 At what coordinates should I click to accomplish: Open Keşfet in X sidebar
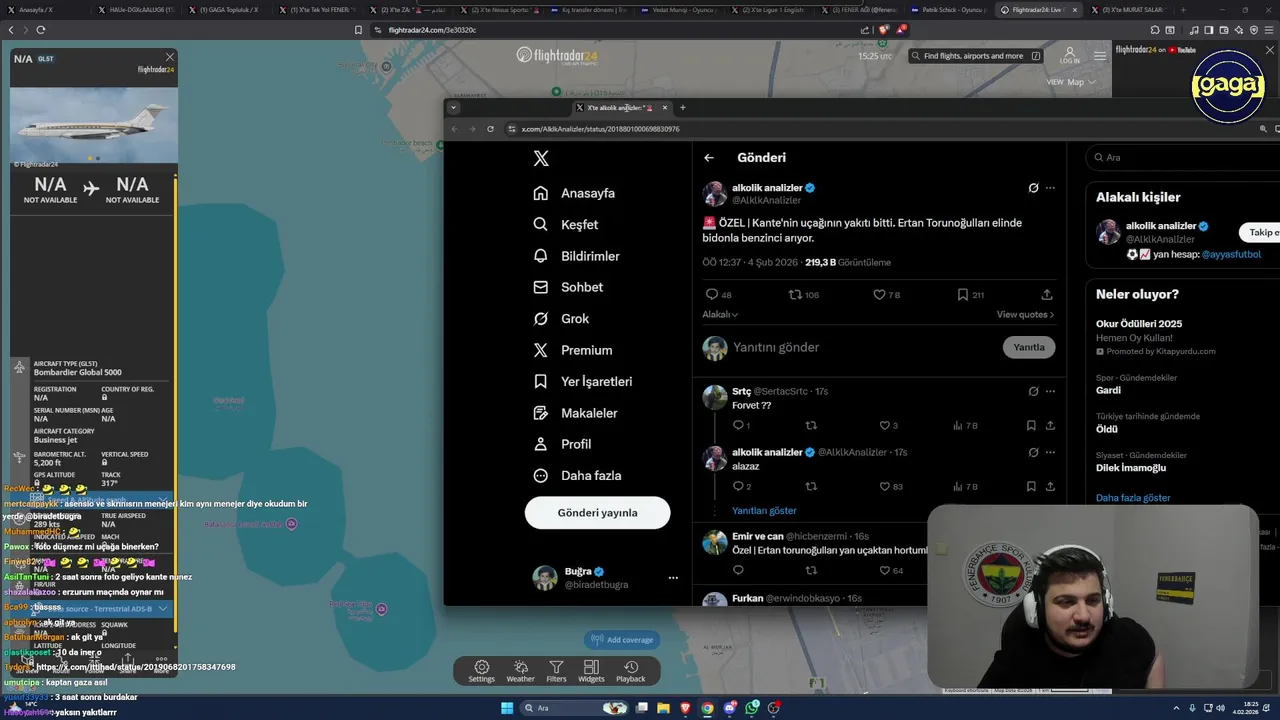pyautogui.click(x=566, y=225)
